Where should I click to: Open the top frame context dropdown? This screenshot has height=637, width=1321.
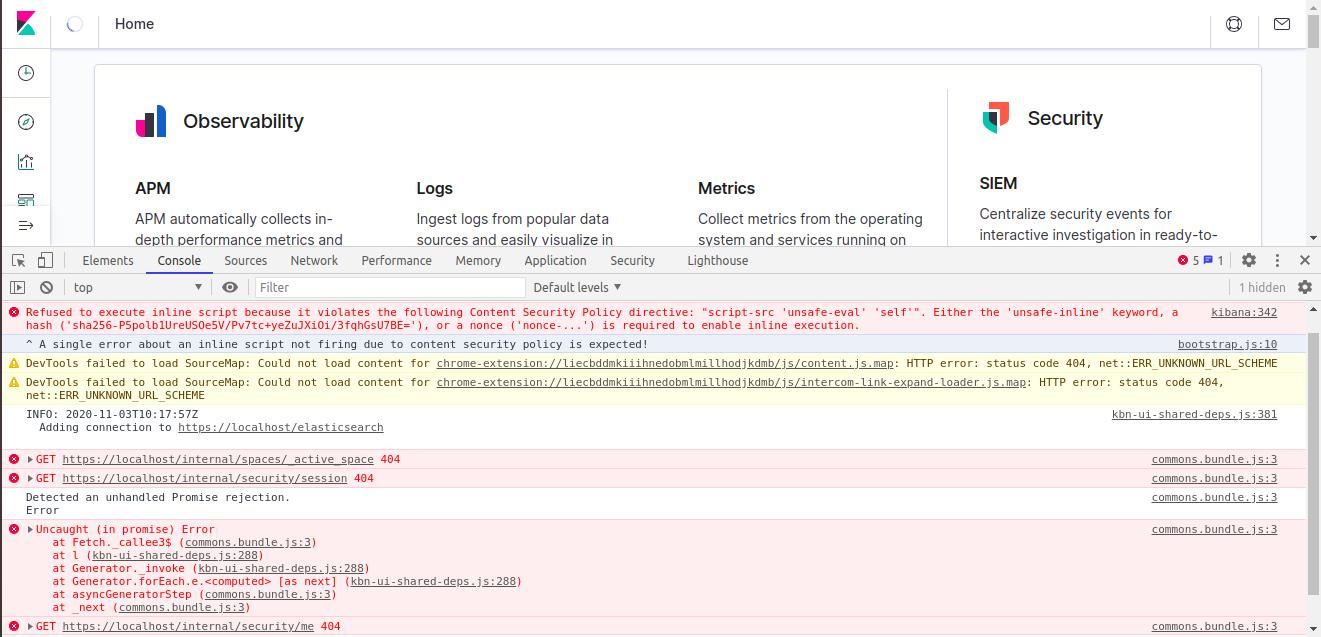(135, 287)
